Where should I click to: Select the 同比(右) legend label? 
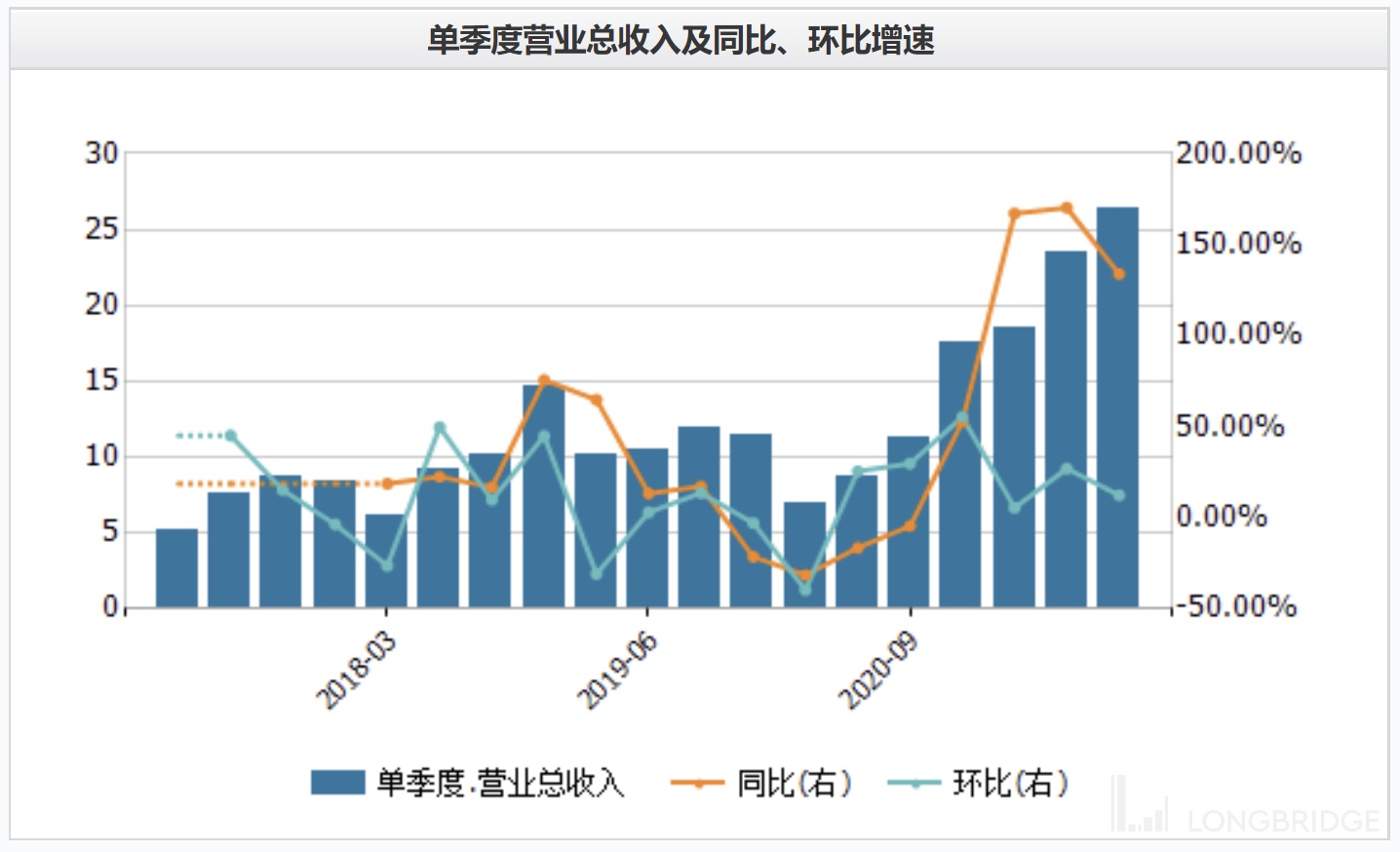(795, 783)
